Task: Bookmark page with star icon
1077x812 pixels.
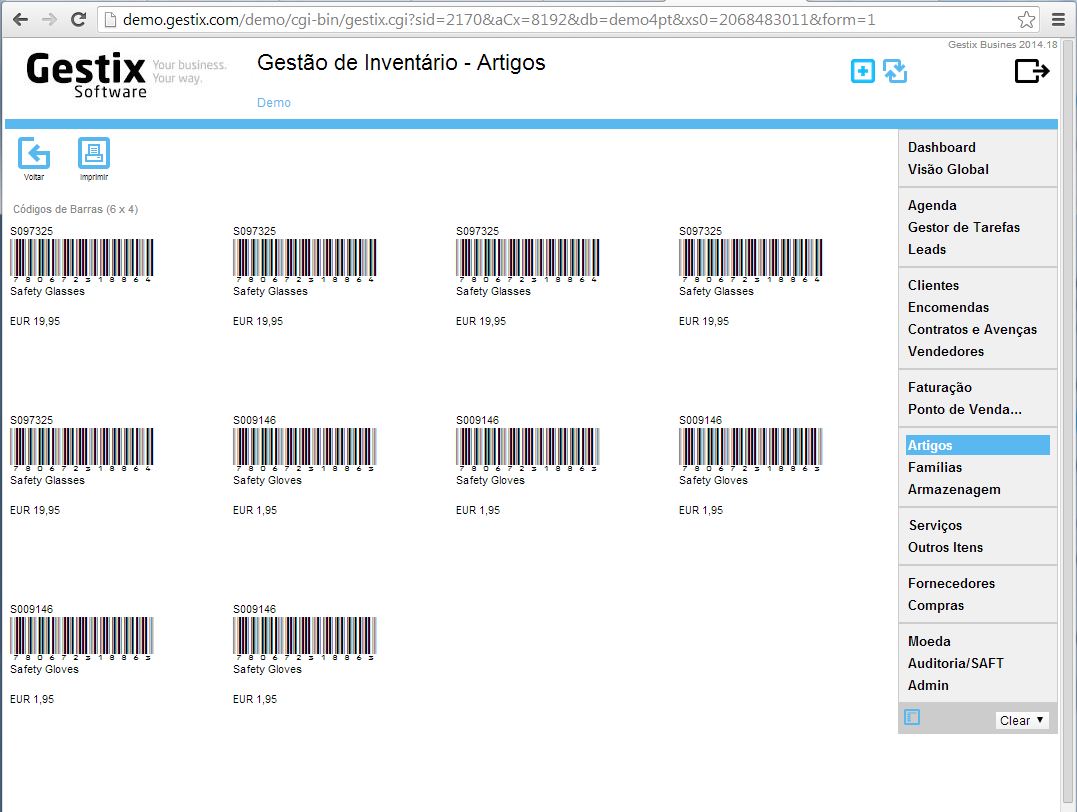Action: [1026, 19]
